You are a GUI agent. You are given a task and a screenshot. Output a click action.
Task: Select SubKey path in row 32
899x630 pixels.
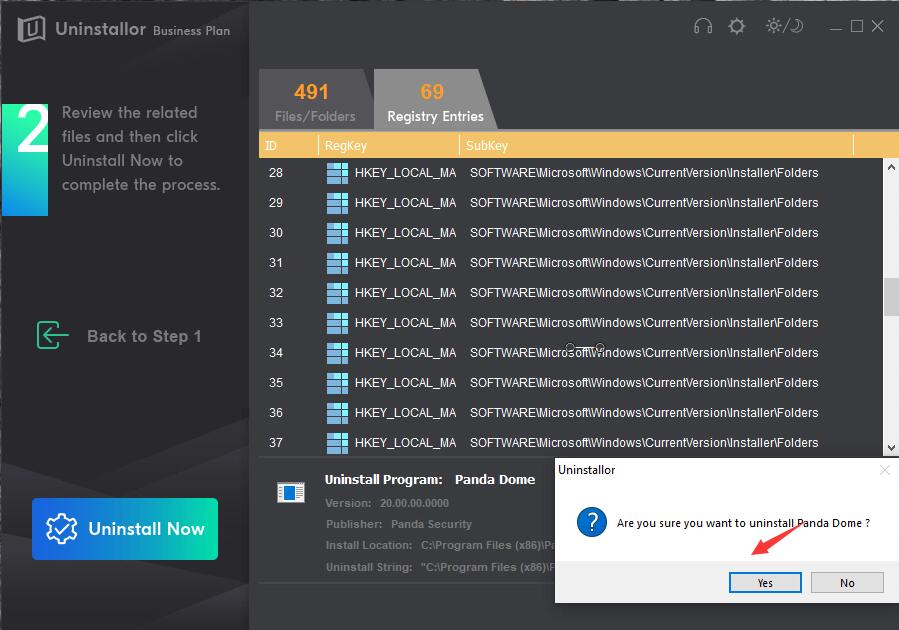tap(644, 293)
